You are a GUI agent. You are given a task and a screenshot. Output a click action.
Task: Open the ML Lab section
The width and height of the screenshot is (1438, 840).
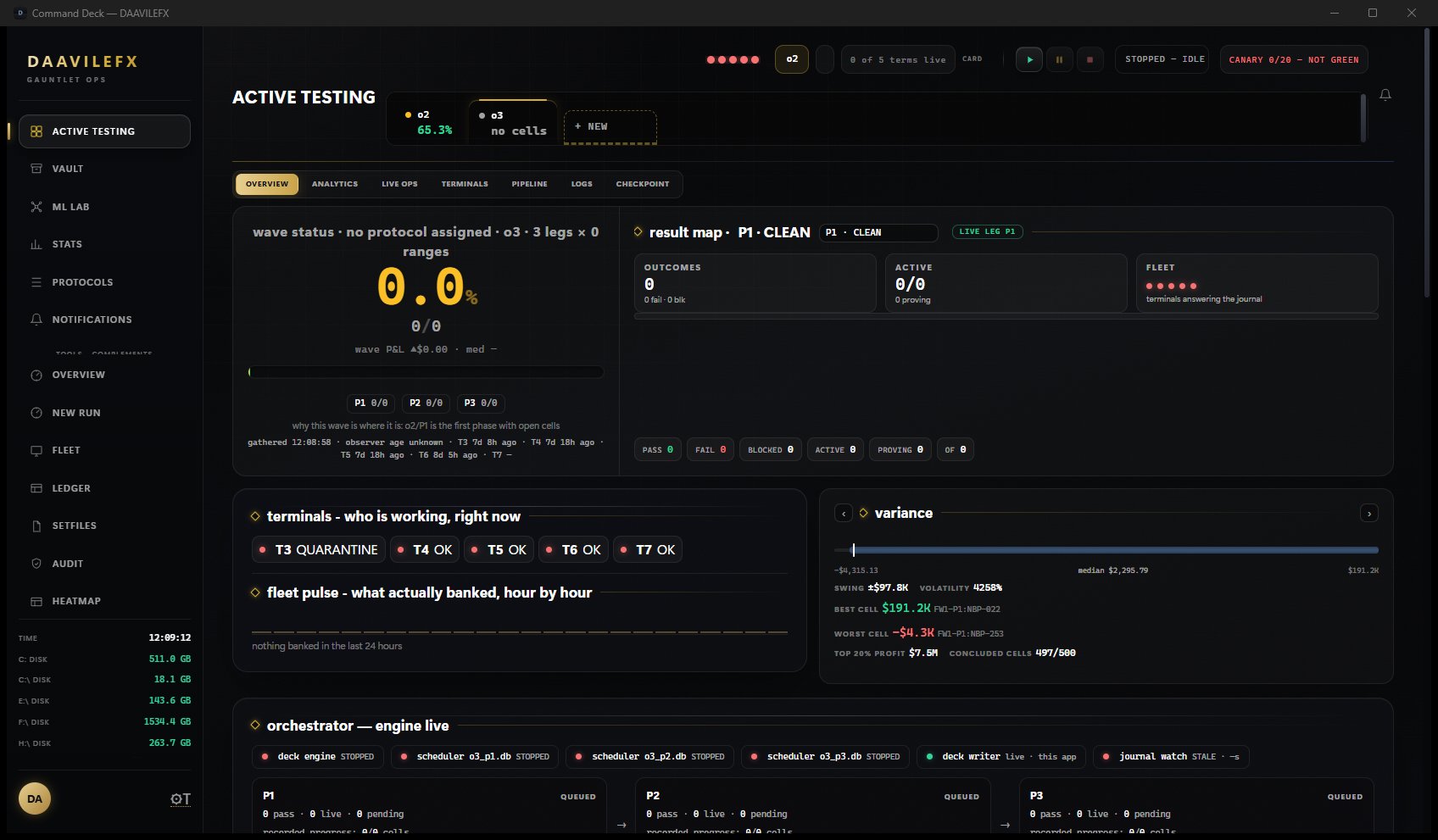(104, 207)
